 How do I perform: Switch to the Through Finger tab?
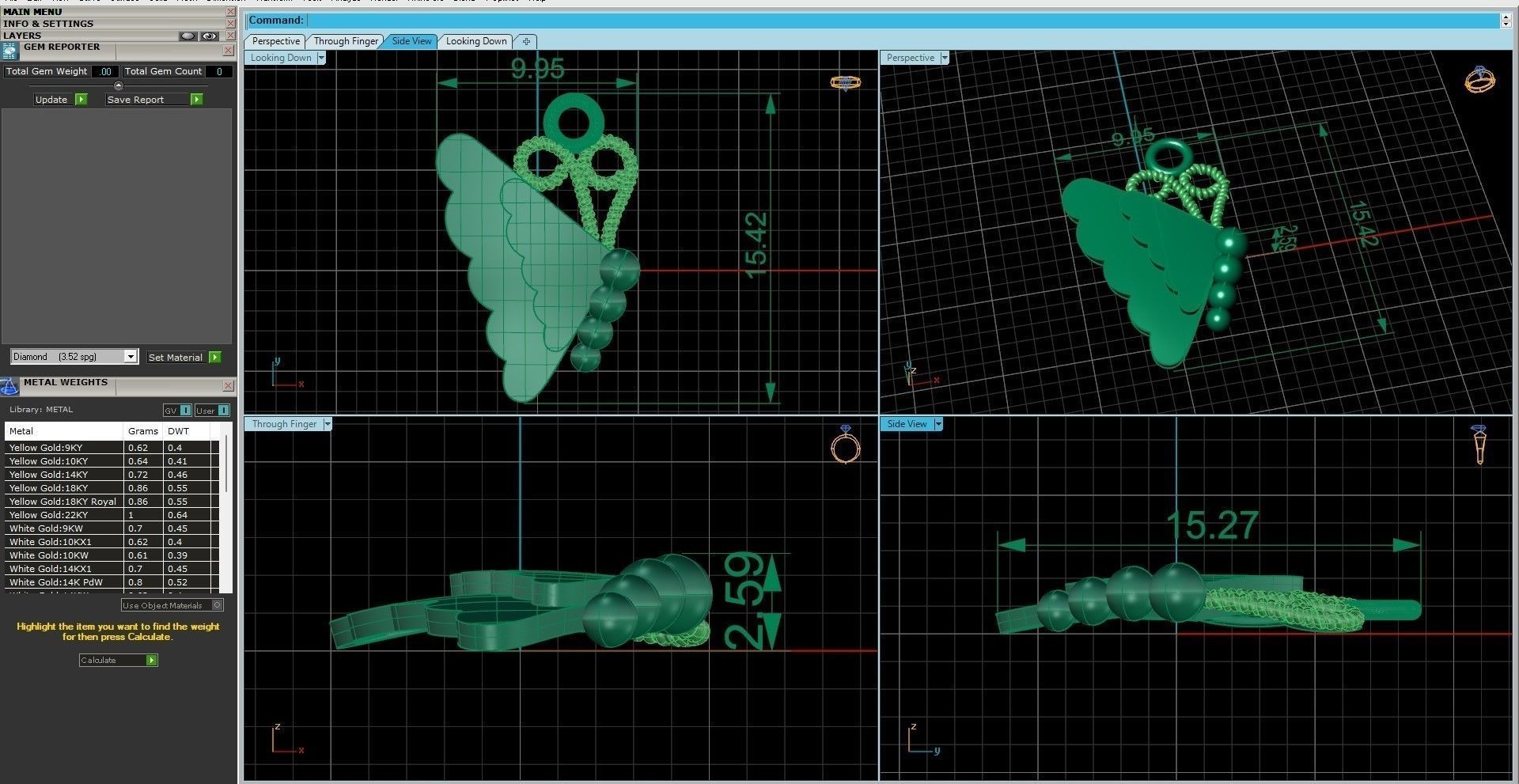click(346, 41)
